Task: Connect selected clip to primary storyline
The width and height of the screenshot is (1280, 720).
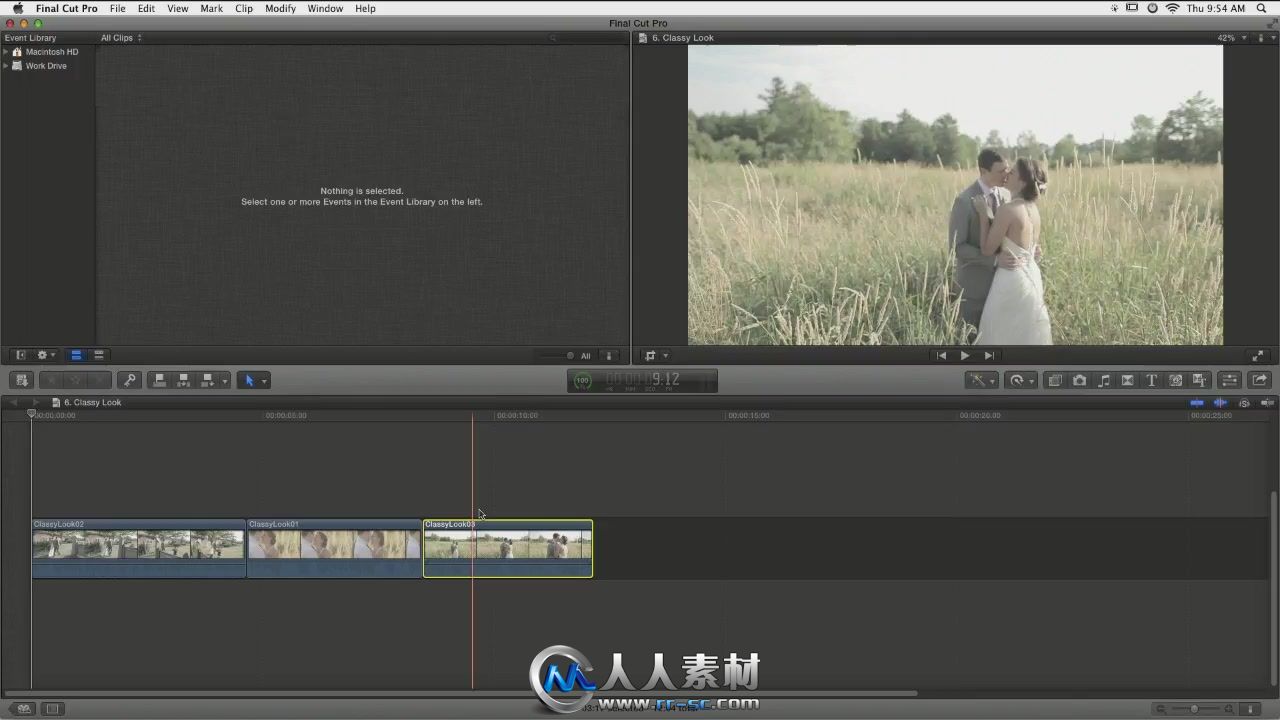Action: pyautogui.click(x=158, y=380)
